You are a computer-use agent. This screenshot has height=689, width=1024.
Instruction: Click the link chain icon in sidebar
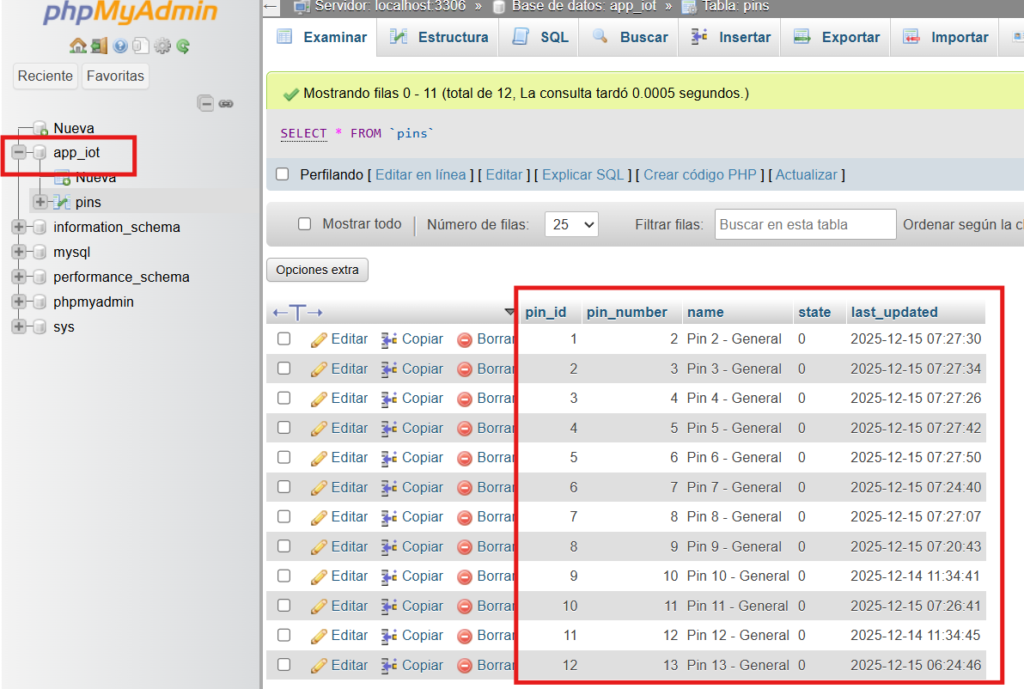[226, 103]
